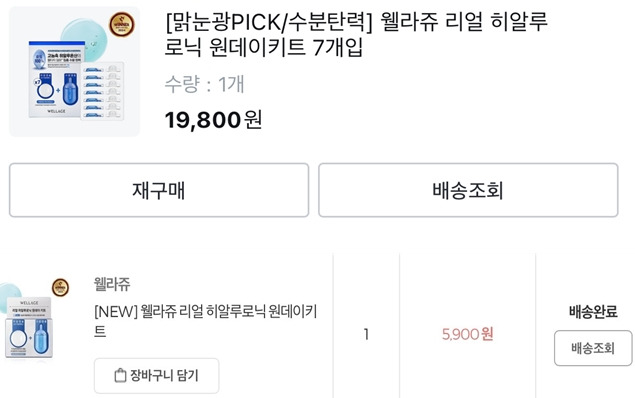Screen dimensions: 635x398
Task: Click the WELLAGE logo on lower product box
Action: 29,302
